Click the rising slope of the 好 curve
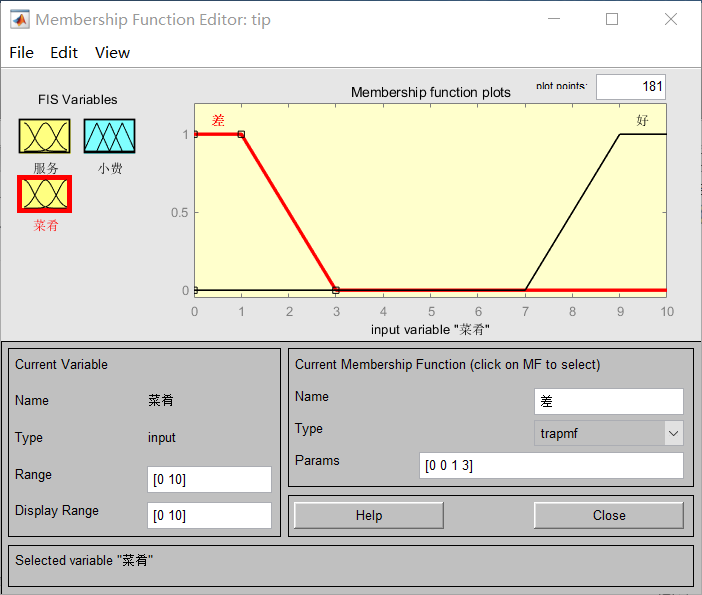Image resolution: width=702 pixels, height=595 pixels. click(572, 212)
